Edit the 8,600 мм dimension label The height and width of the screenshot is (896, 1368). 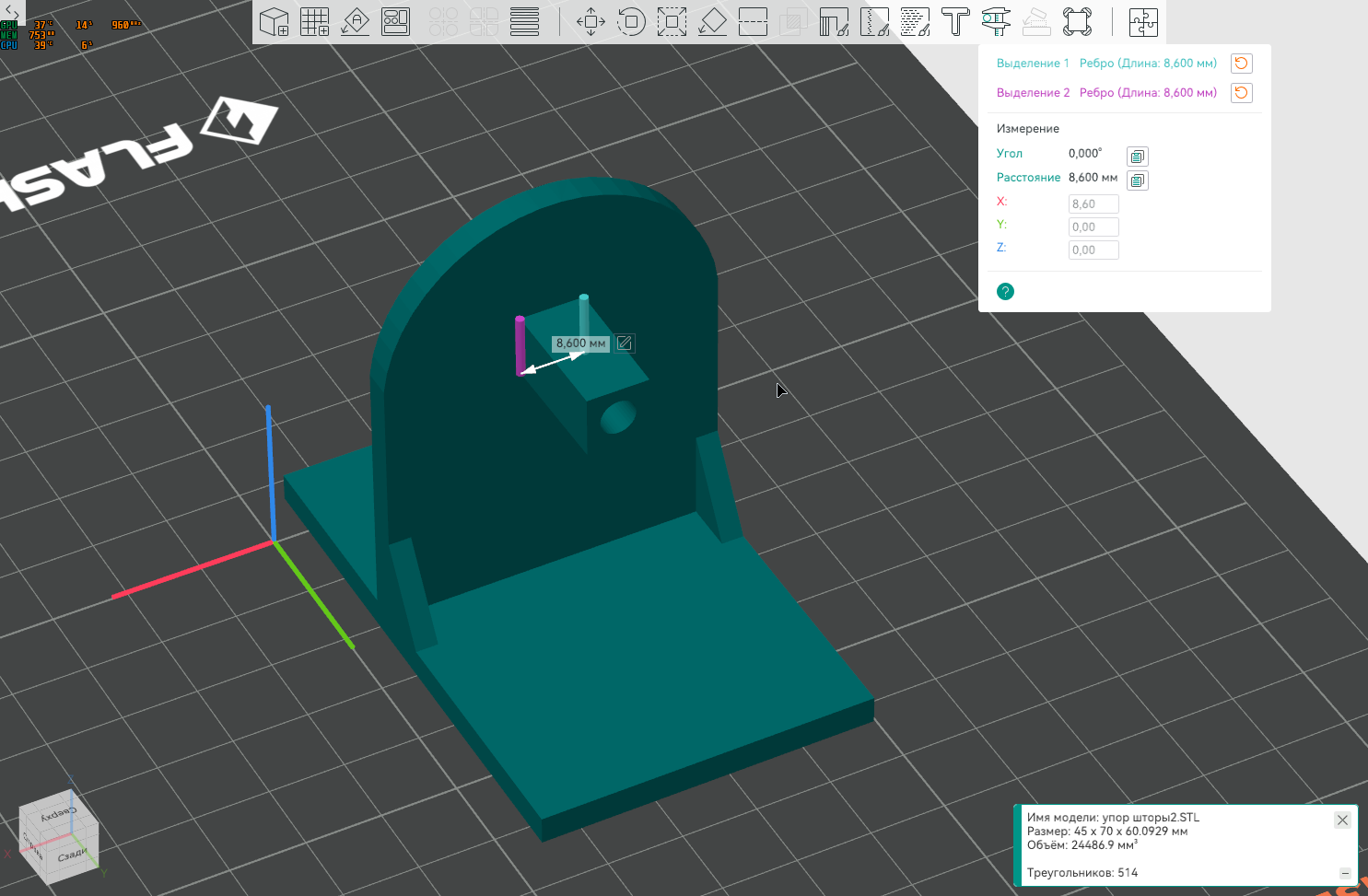point(625,343)
